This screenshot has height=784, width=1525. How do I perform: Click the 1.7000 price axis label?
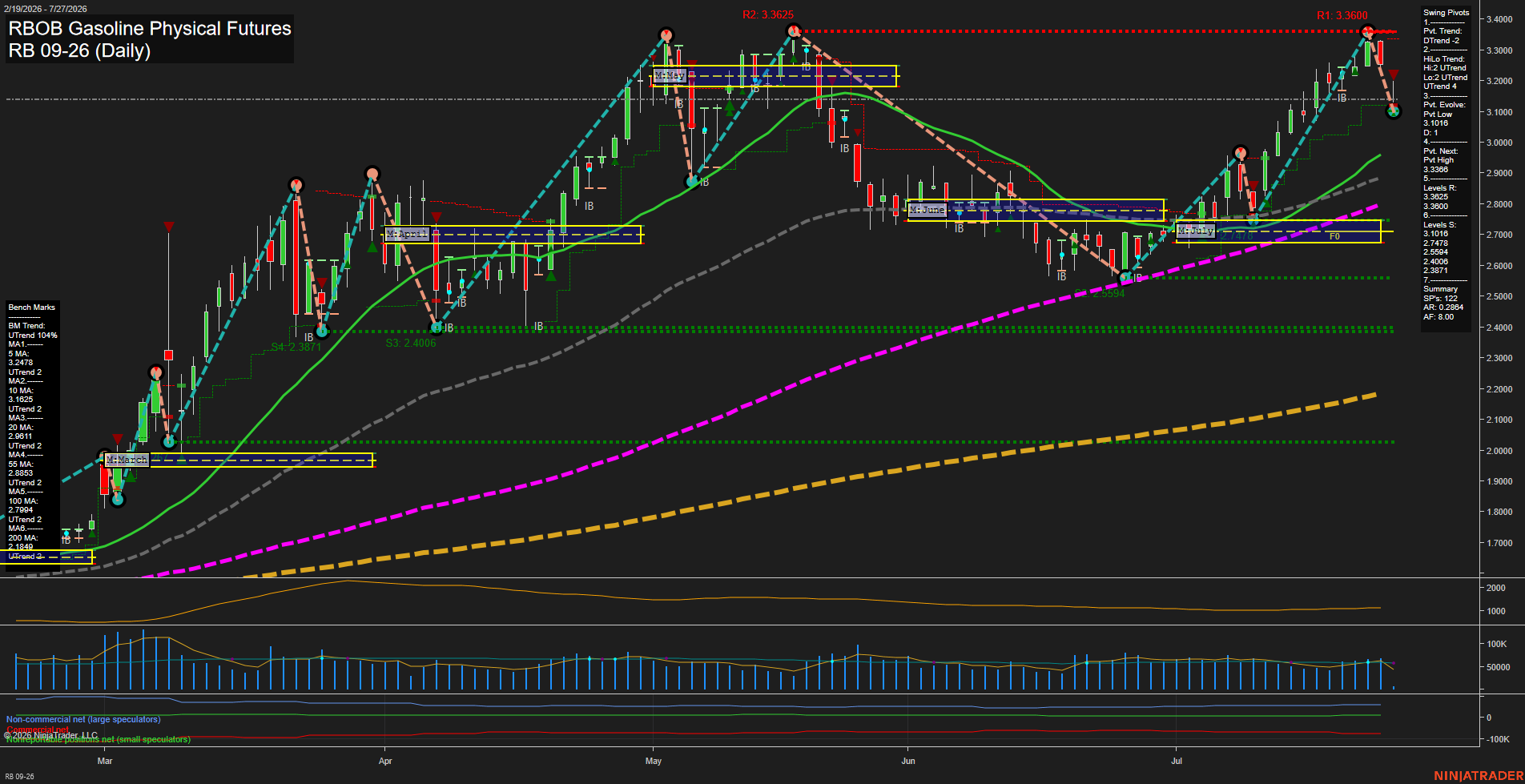click(1499, 543)
